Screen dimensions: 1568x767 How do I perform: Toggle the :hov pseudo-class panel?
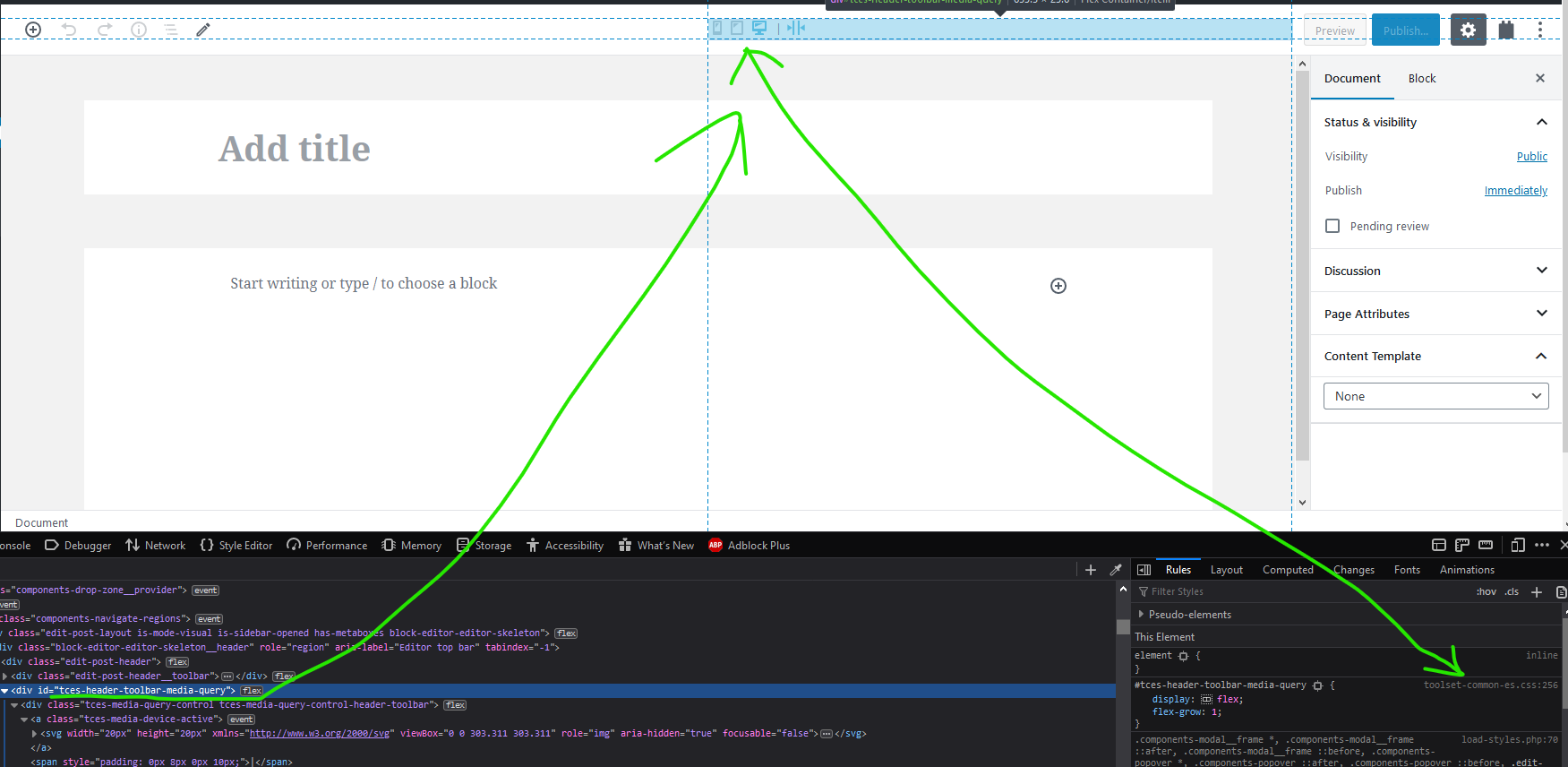(x=1487, y=591)
